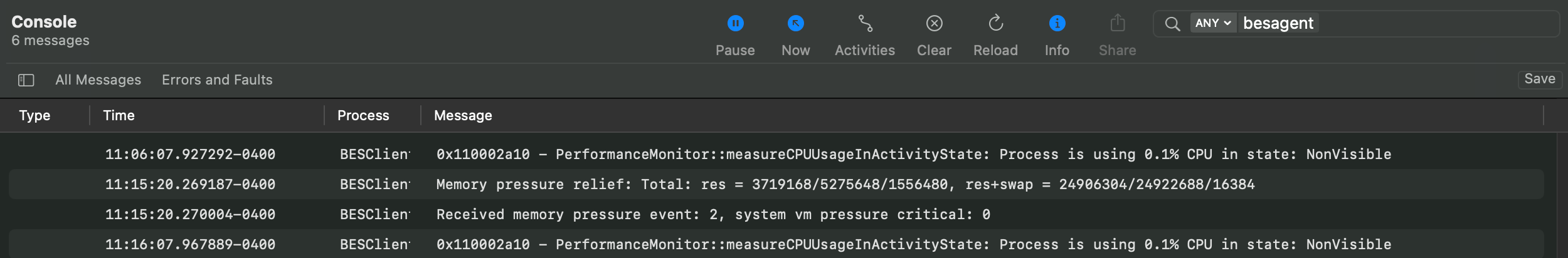Image resolution: width=1568 pixels, height=258 pixels.
Task: Pause the log message stream
Action: 735,24
